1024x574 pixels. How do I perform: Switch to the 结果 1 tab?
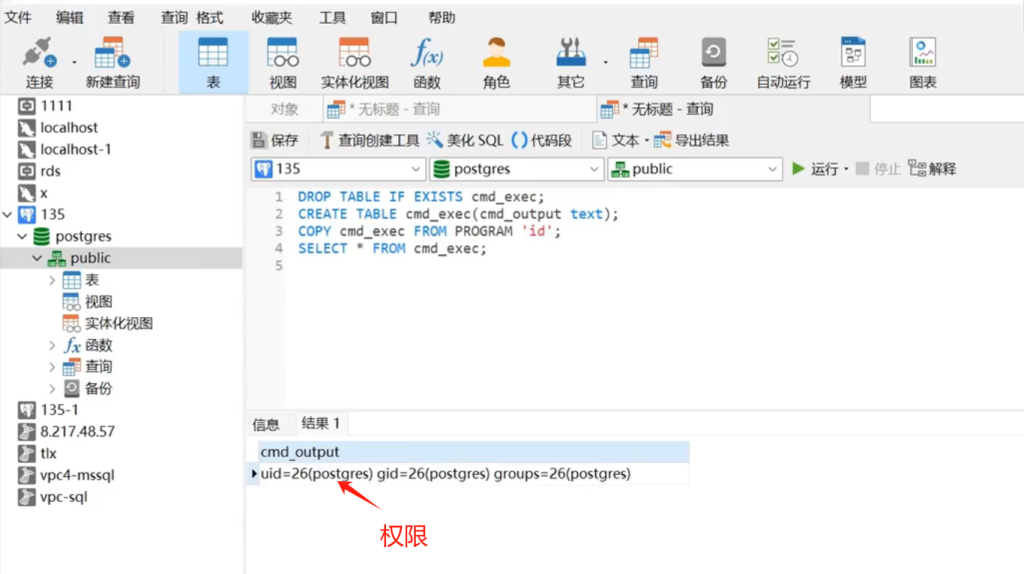tap(321, 423)
